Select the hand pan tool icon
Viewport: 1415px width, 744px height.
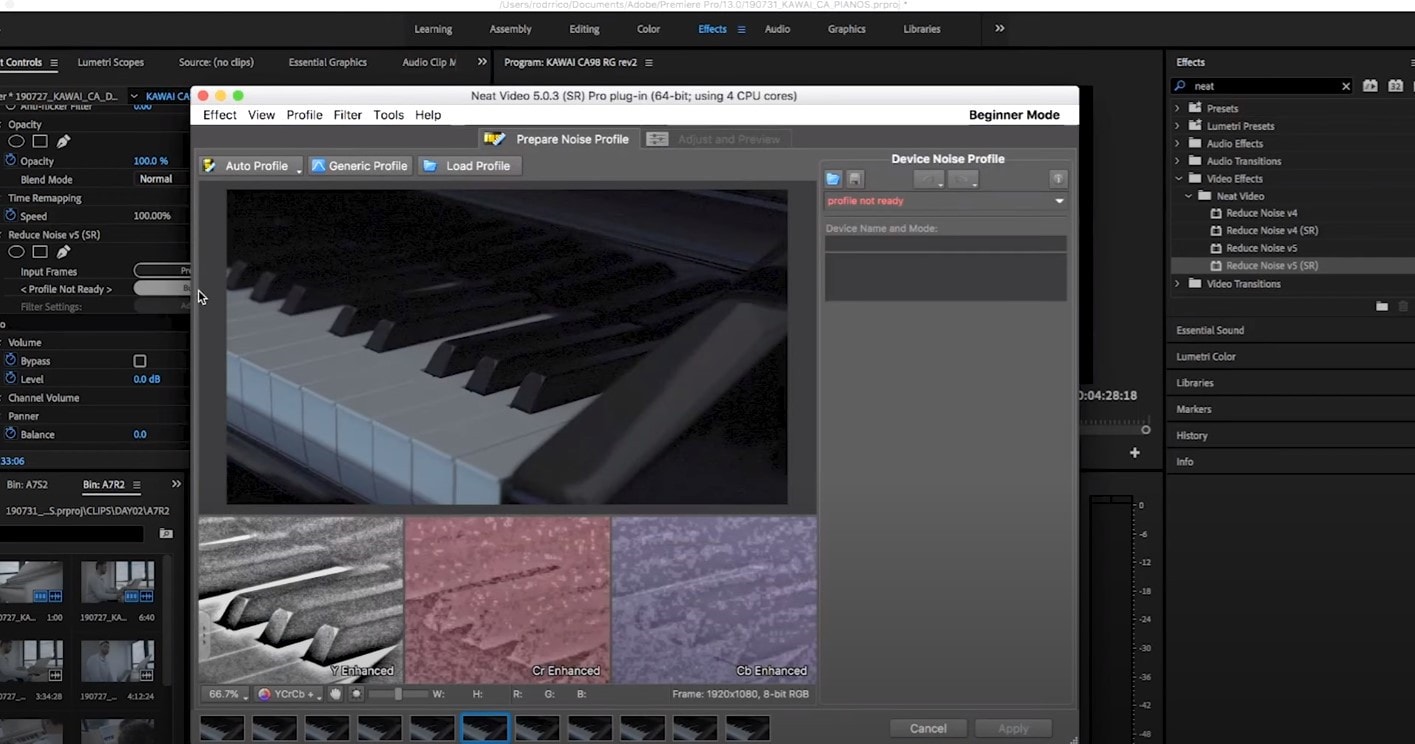(x=335, y=694)
